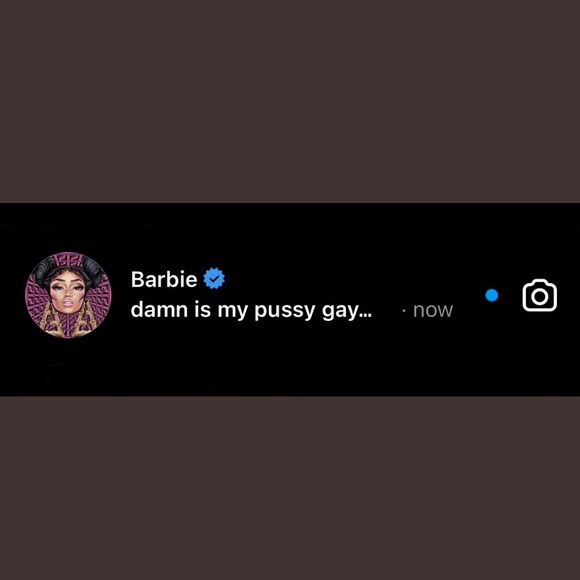Click the checkmark inside the blue badge
Screen dimensions: 580x580
[x=214, y=279]
